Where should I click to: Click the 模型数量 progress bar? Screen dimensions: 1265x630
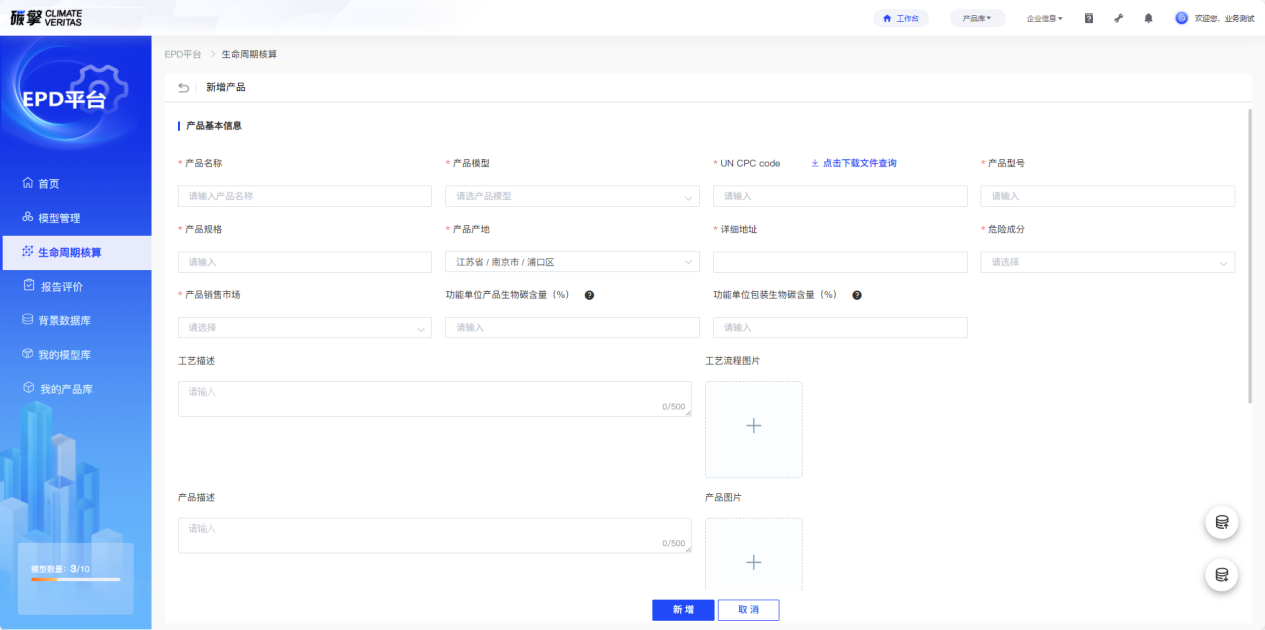[75, 579]
